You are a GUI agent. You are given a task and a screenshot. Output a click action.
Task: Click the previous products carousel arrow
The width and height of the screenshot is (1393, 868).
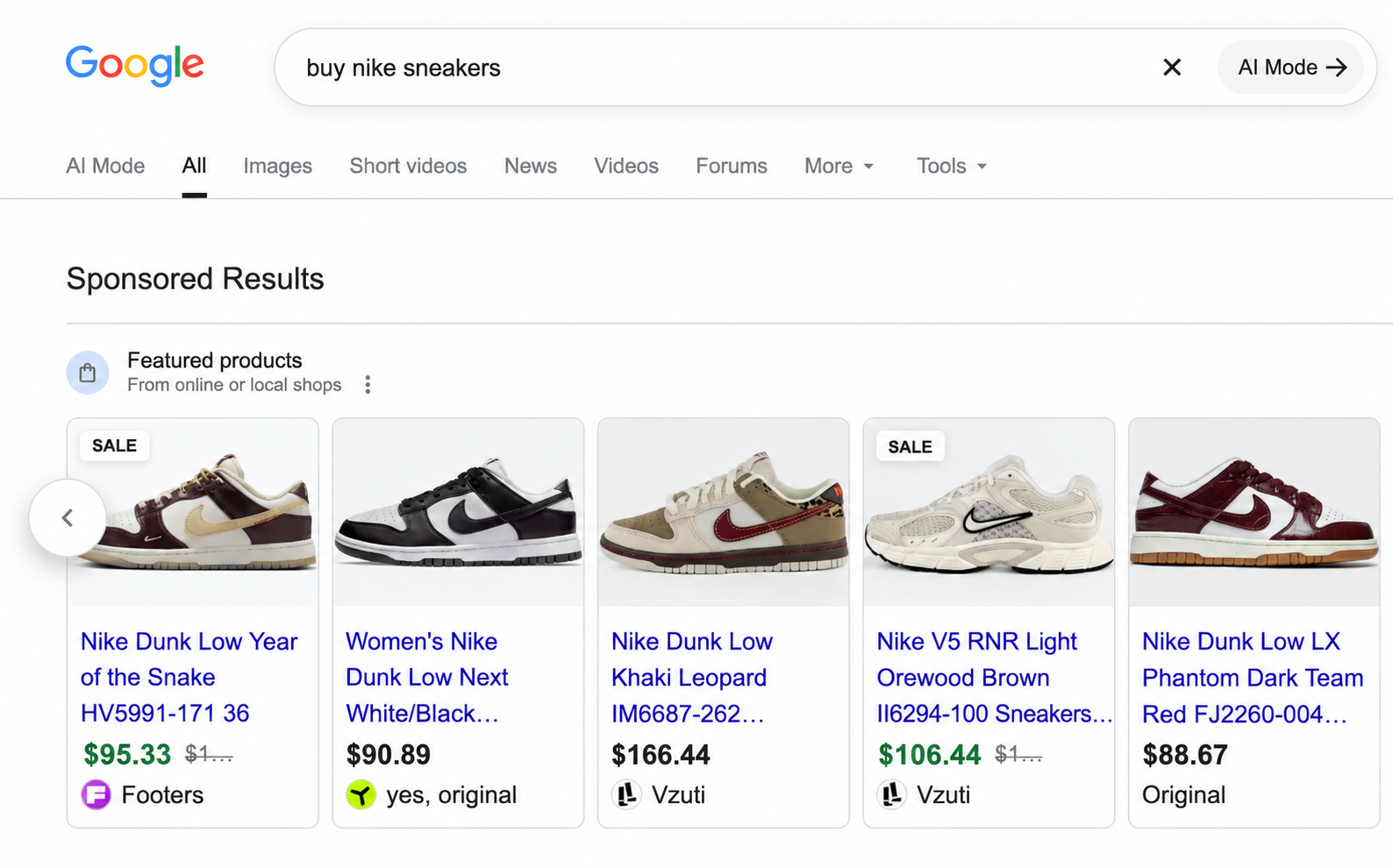[68, 517]
